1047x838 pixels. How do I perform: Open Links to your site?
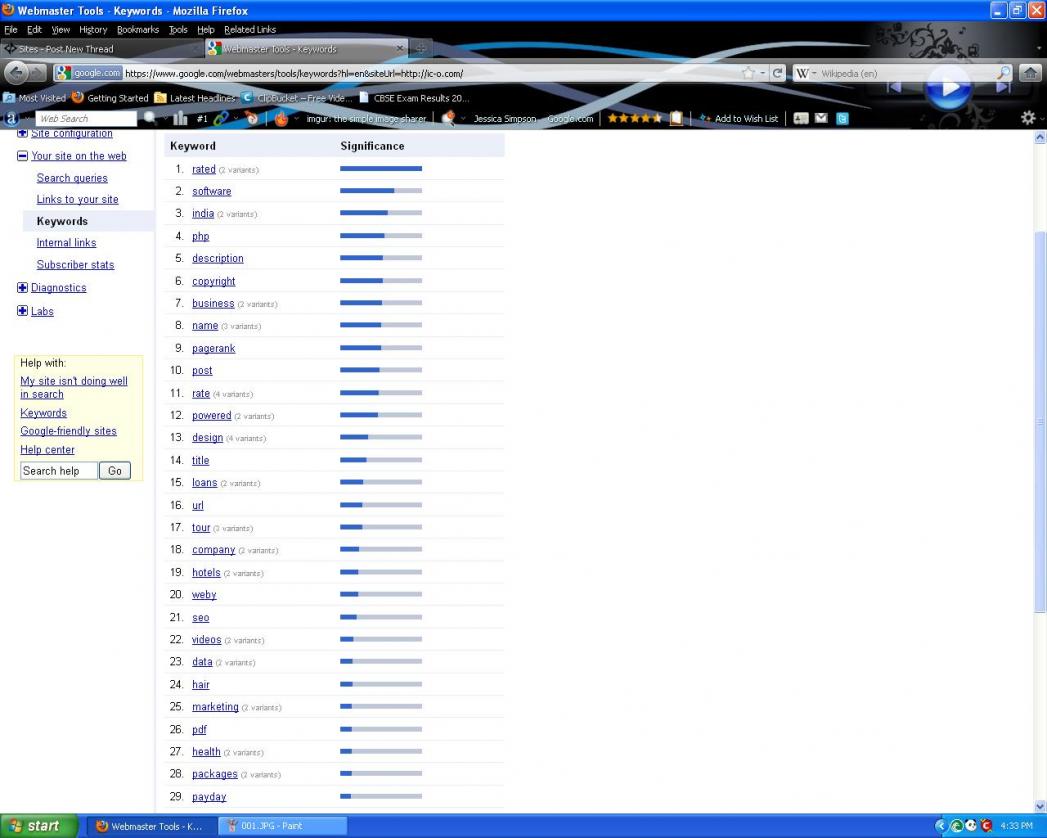click(x=77, y=199)
